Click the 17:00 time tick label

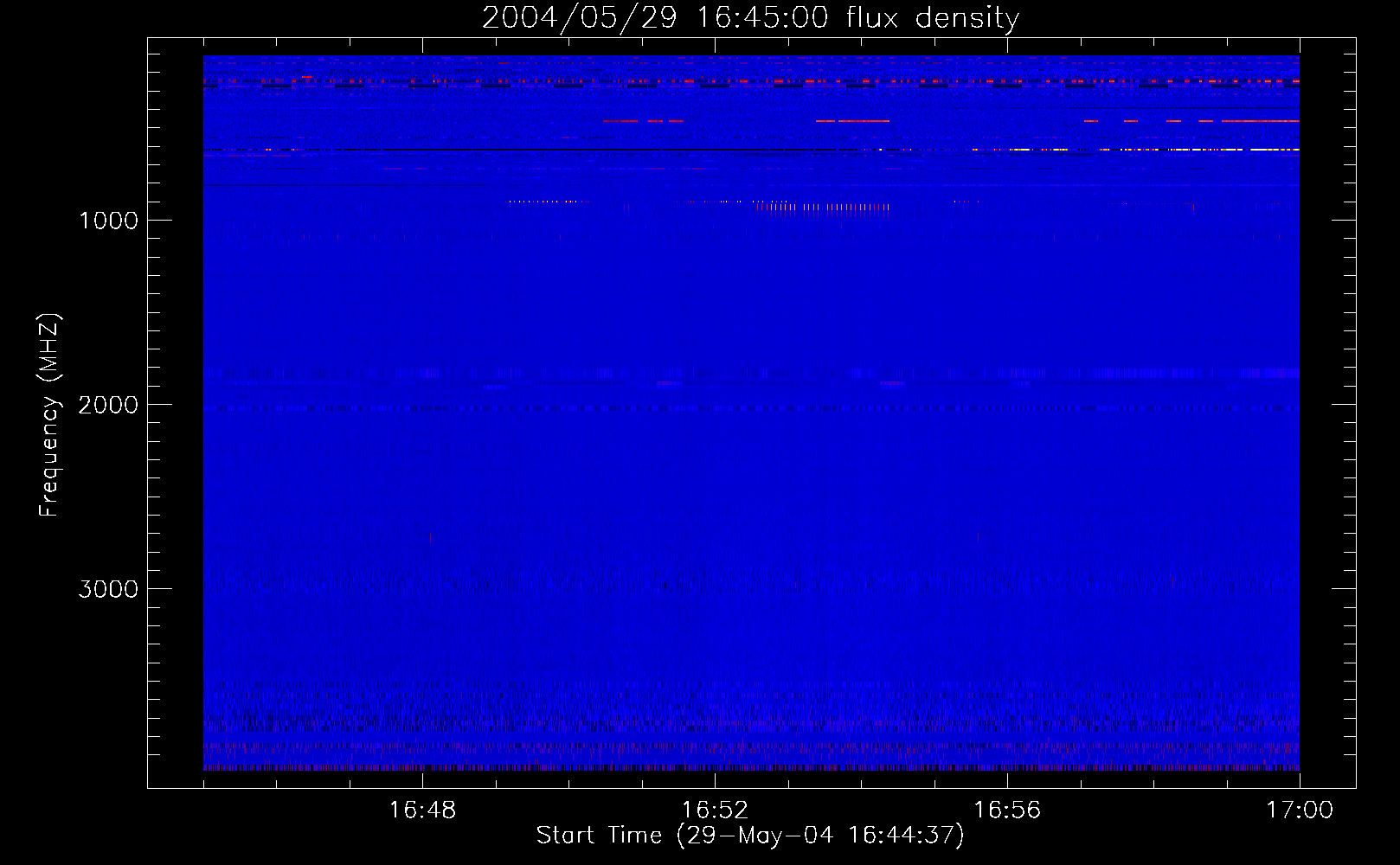coord(1300,811)
